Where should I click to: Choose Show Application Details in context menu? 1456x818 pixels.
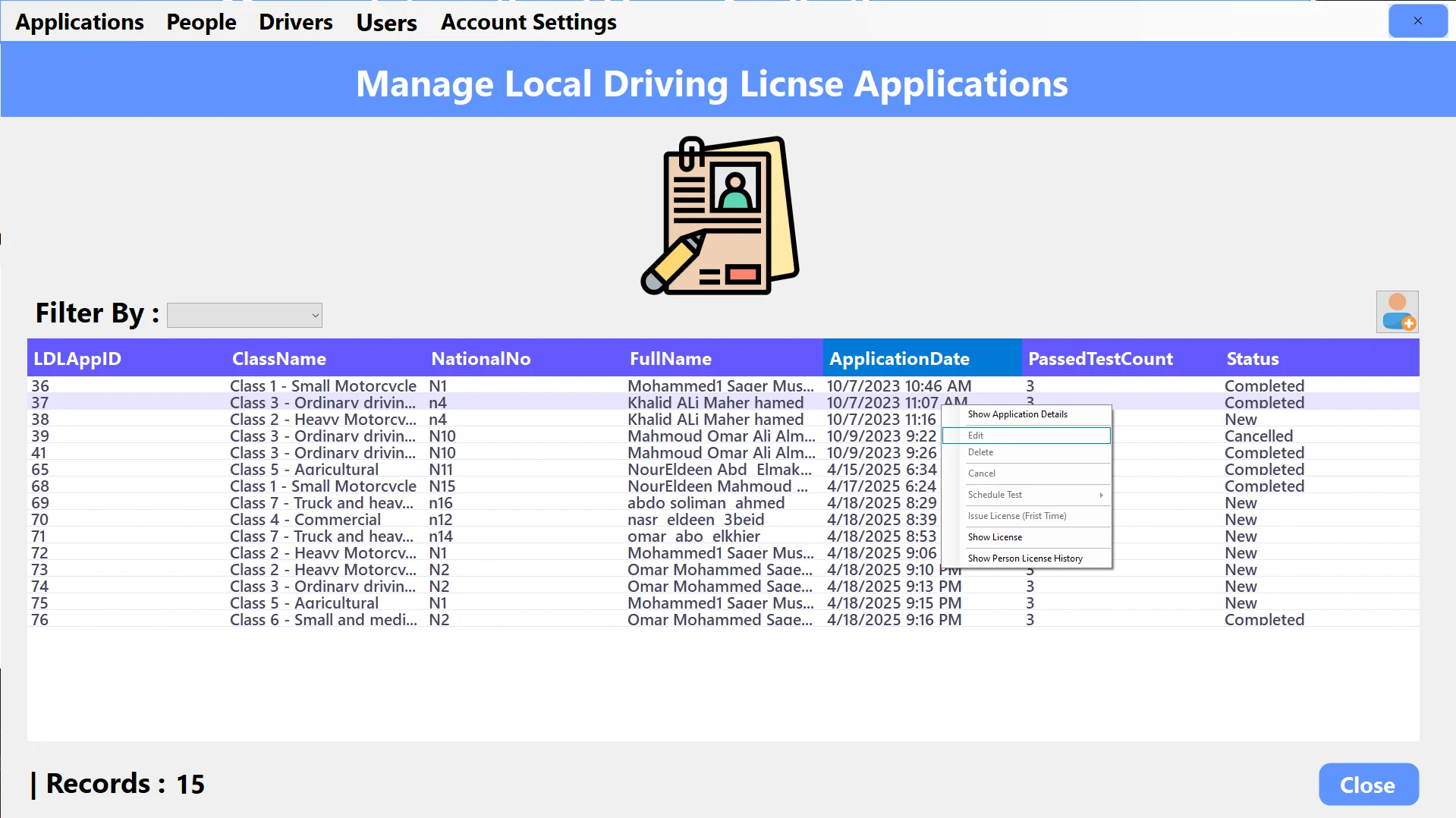point(1027,414)
